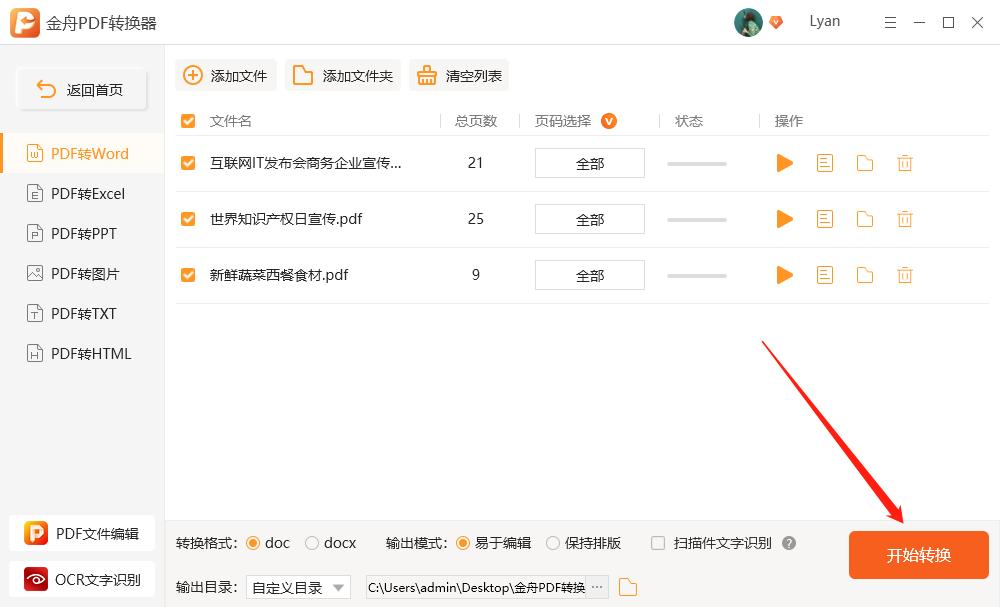This screenshot has width=1000, height=607.
Task: Select docx as conversion format
Action: click(x=311, y=543)
